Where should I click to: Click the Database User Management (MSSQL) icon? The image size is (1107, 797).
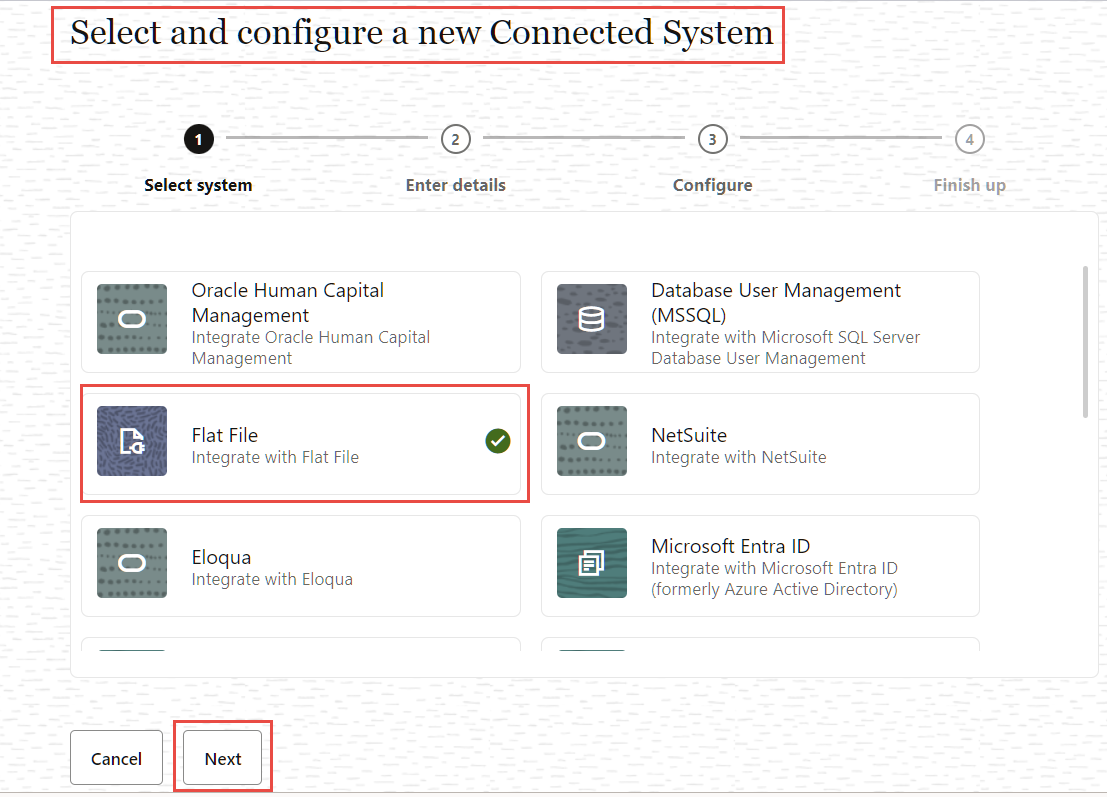(592, 319)
